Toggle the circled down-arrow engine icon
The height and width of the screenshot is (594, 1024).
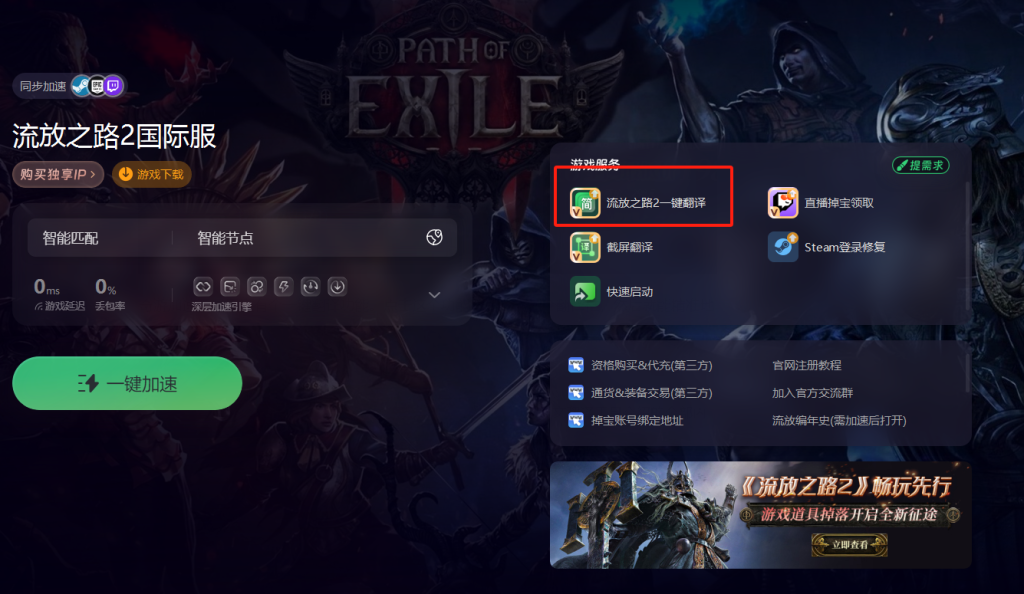point(337,287)
